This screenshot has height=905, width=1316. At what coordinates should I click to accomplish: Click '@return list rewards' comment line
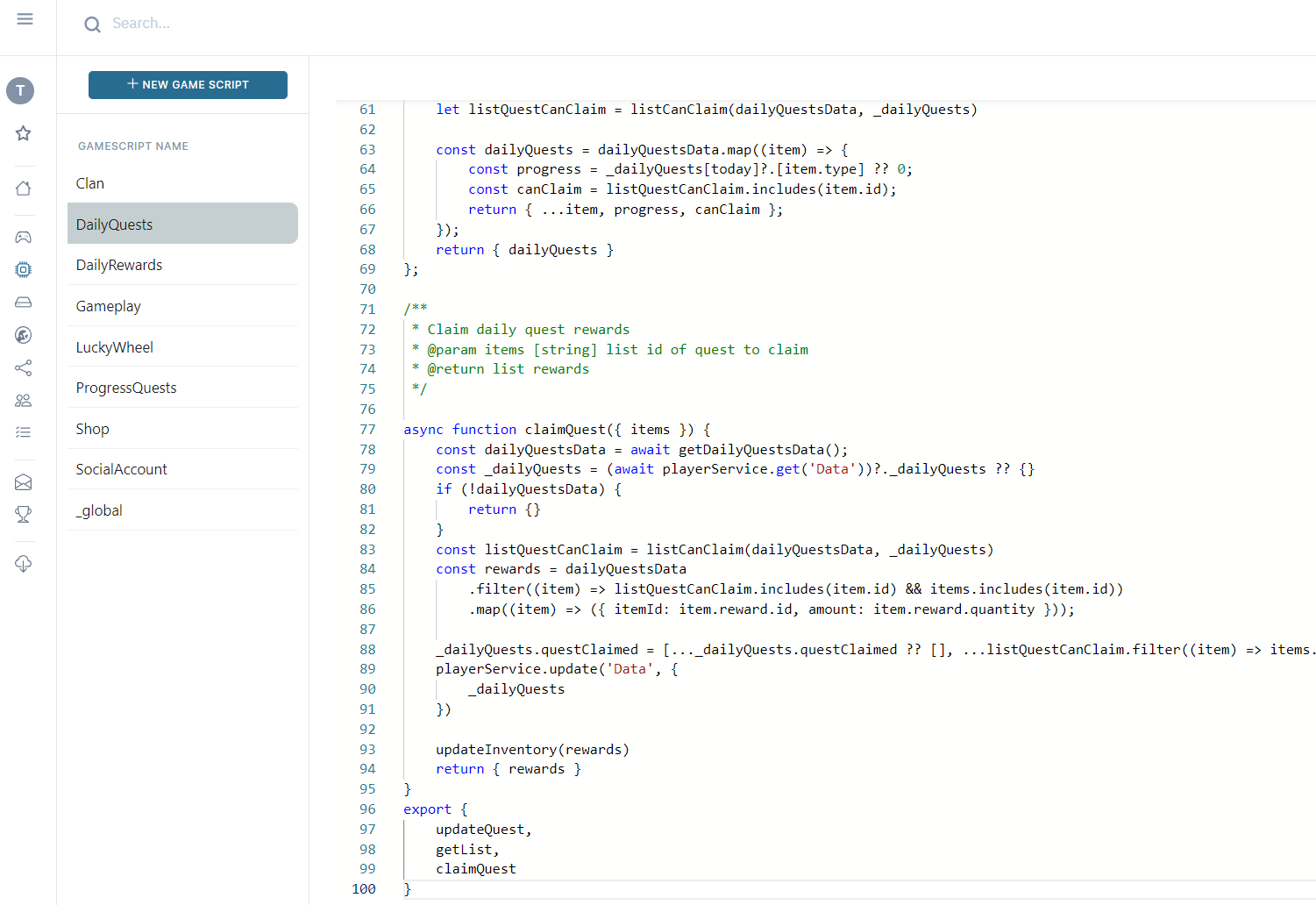(508, 369)
